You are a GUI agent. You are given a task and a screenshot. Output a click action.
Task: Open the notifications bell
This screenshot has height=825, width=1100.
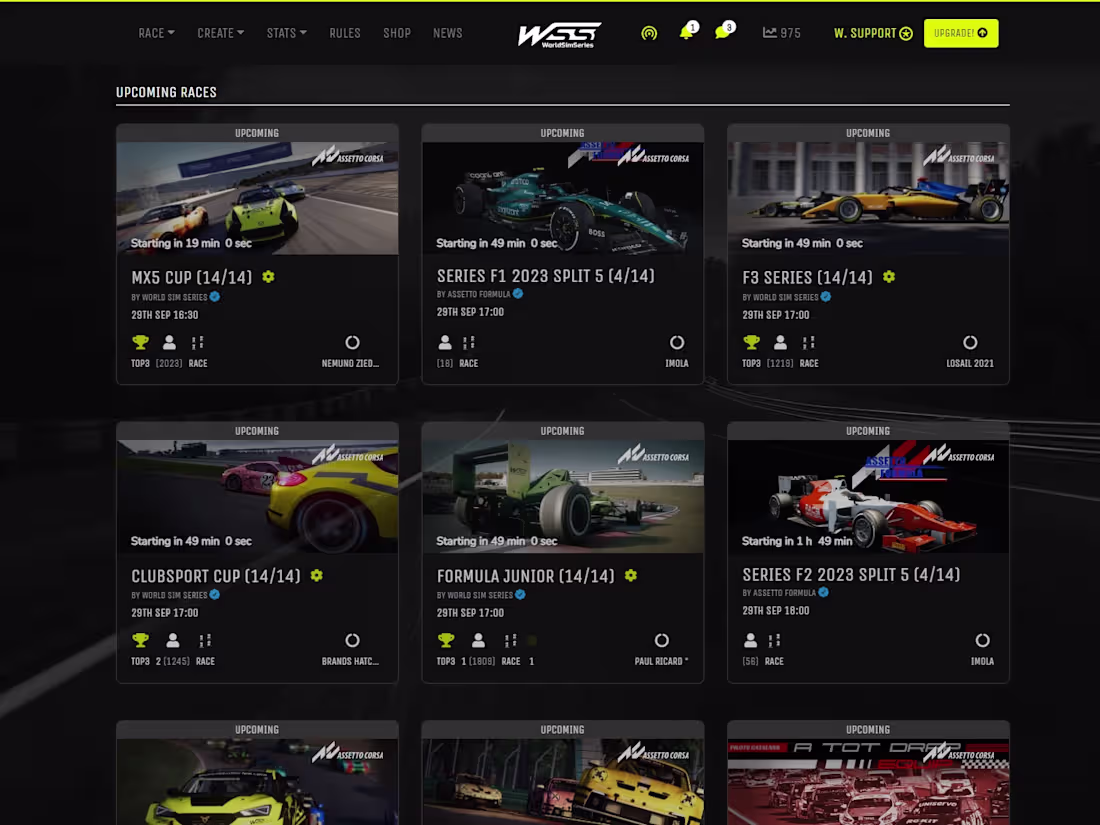click(x=687, y=32)
